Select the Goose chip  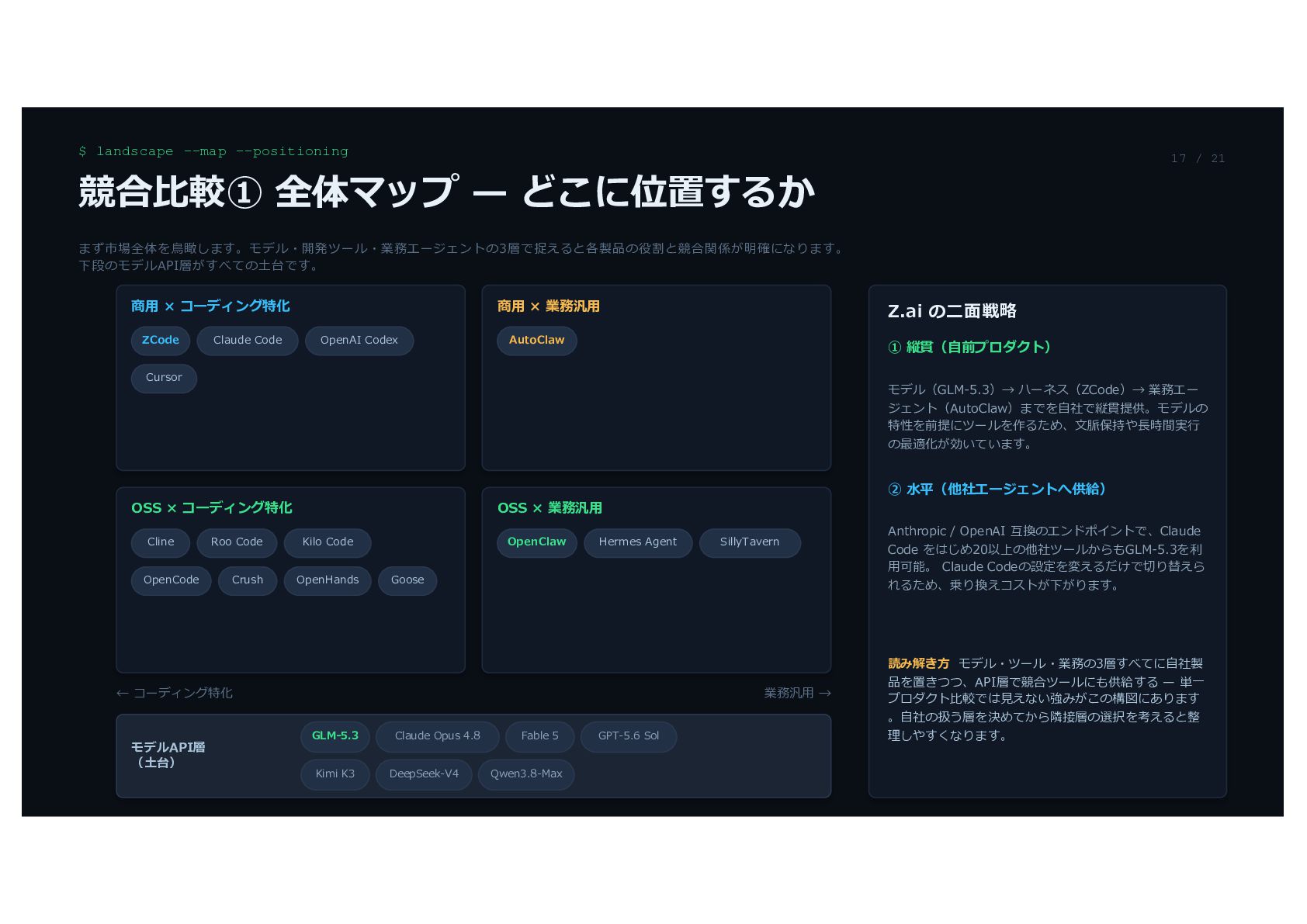point(407,580)
